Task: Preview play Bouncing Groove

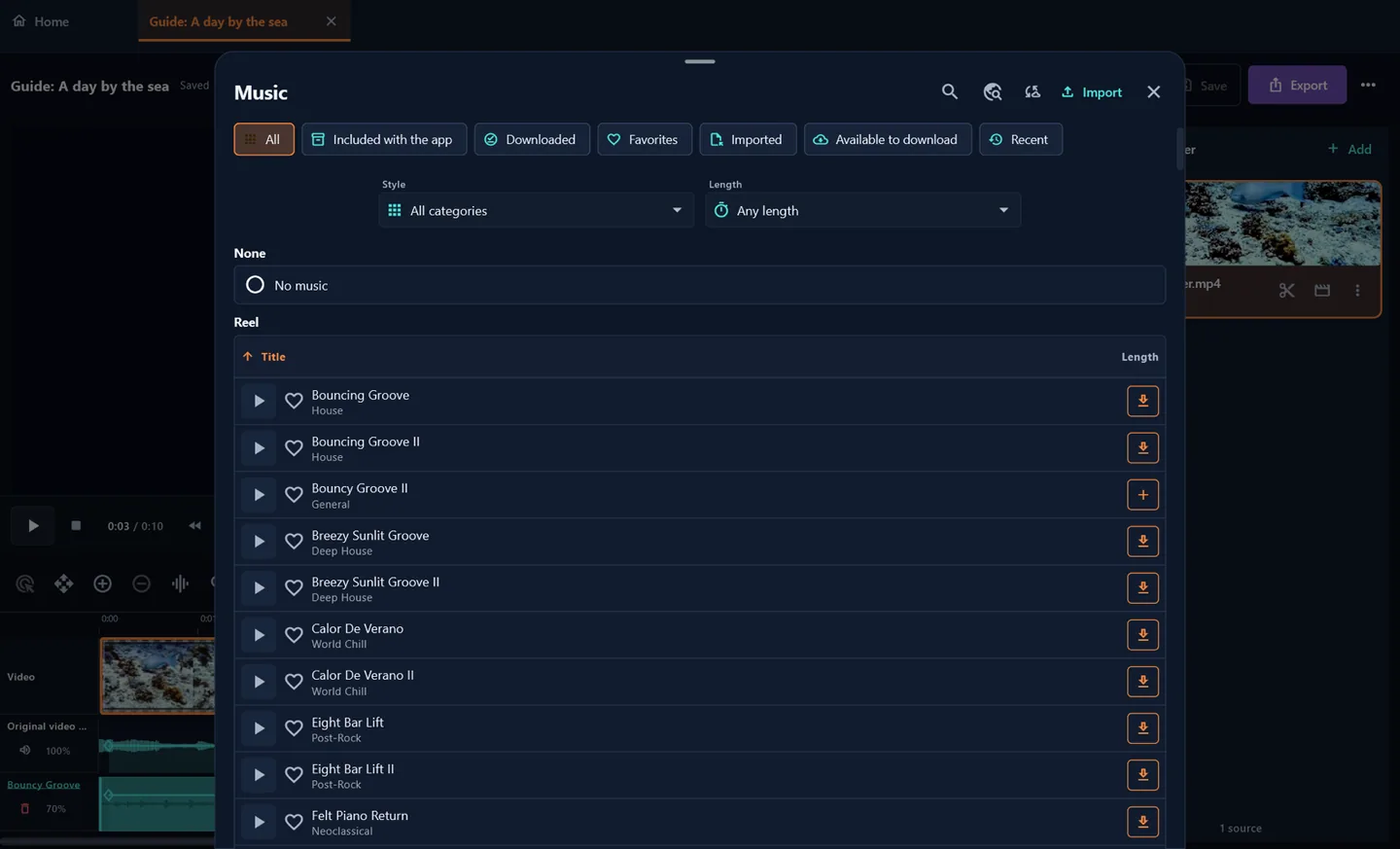Action: [259, 401]
